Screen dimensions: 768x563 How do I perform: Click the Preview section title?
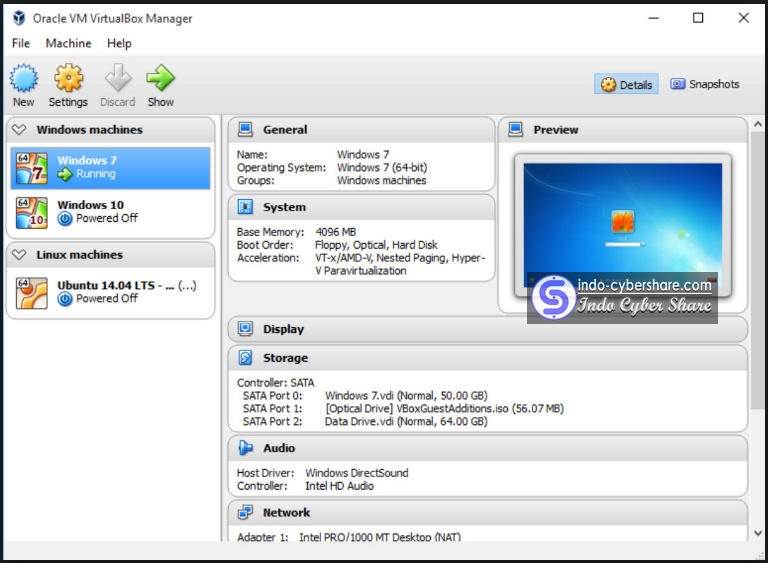point(556,129)
